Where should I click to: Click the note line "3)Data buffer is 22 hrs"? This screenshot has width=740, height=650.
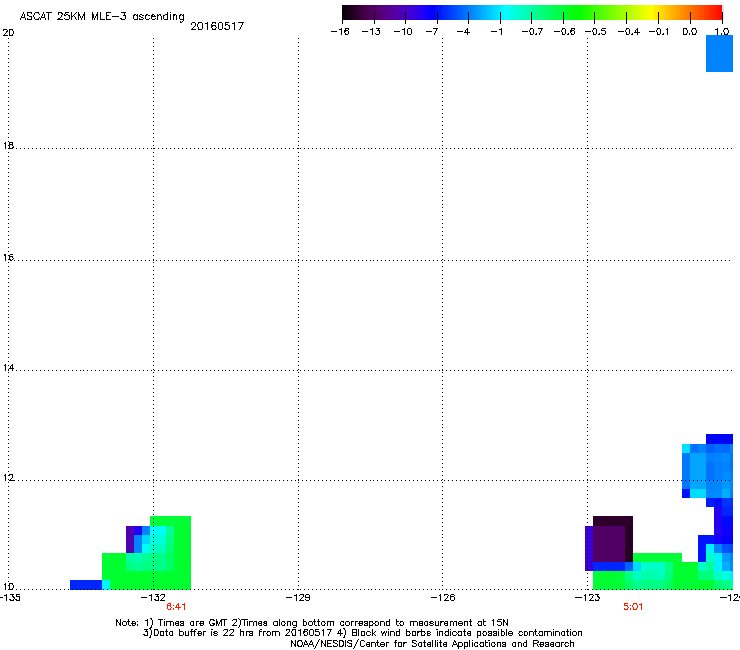(362, 633)
